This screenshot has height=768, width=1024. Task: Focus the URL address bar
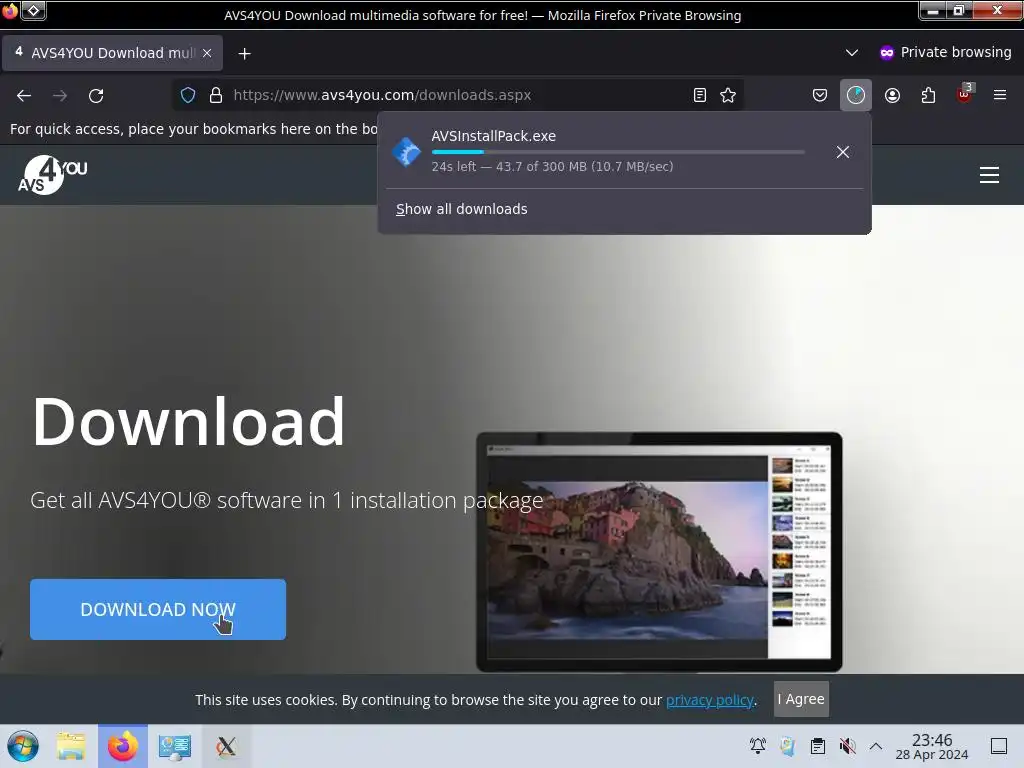tap(457, 95)
